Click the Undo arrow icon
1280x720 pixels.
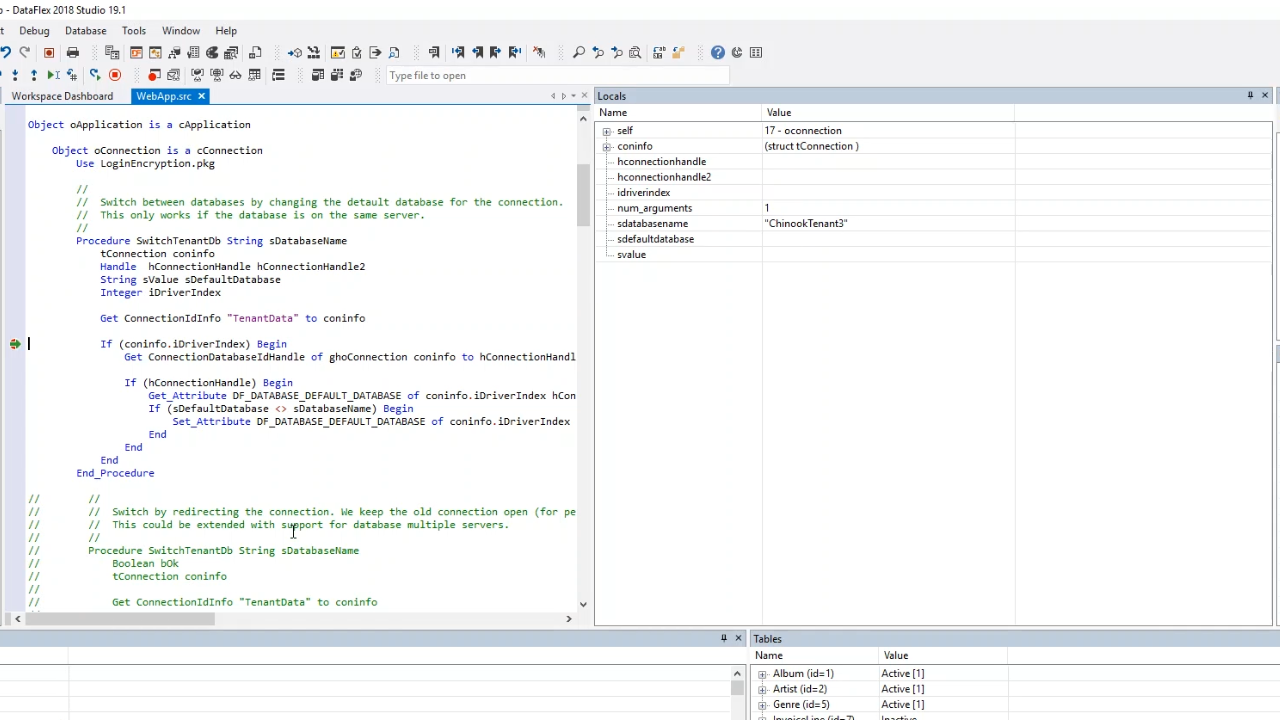[x=6, y=53]
